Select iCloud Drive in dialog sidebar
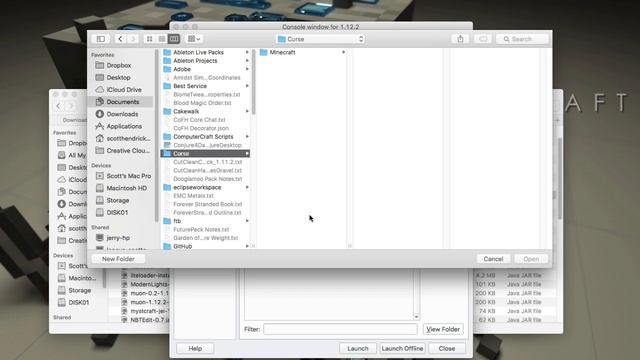The image size is (640, 360). (124, 90)
